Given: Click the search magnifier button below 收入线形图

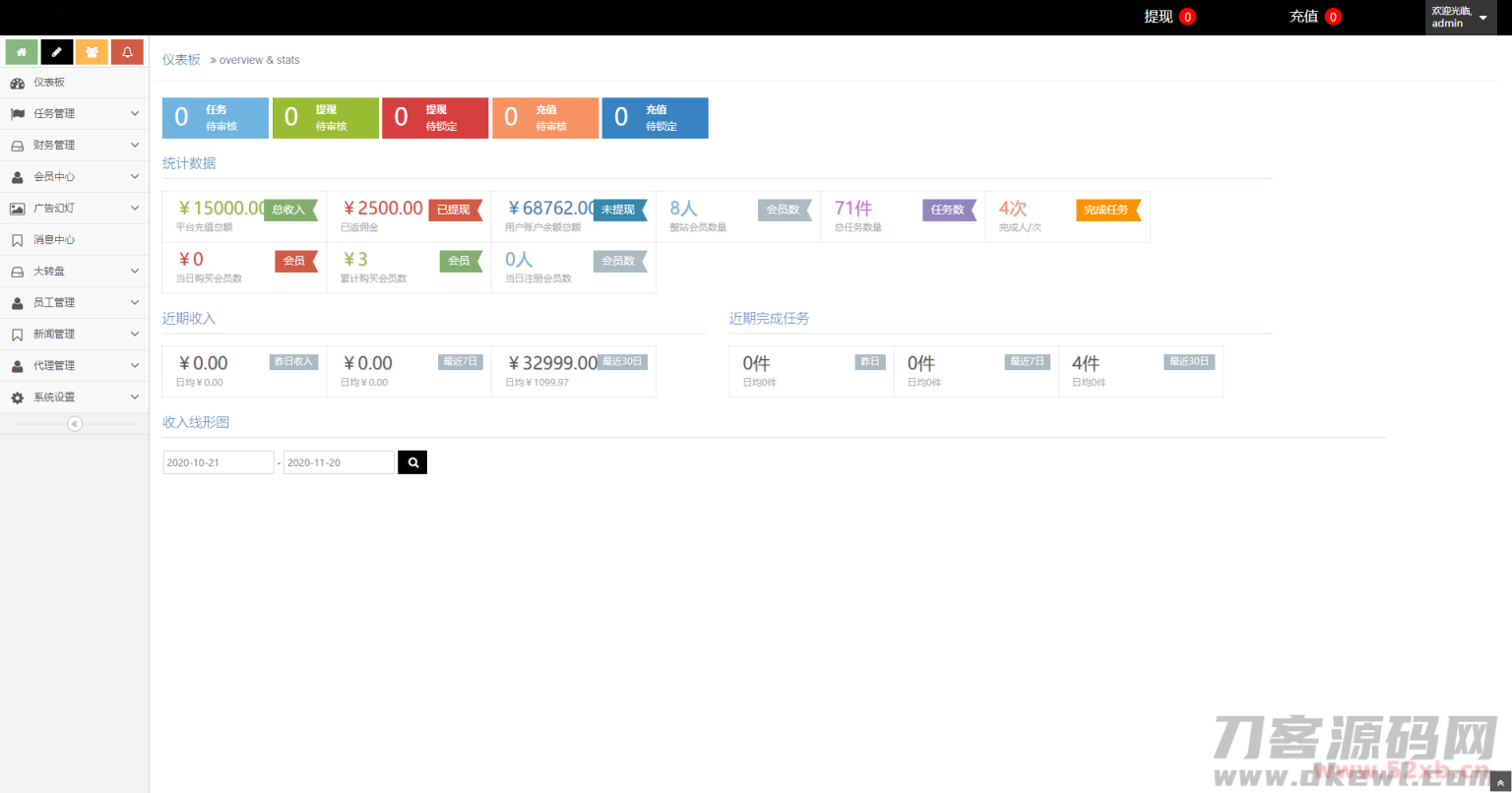Looking at the screenshot, I should click(x=411, y=461).
